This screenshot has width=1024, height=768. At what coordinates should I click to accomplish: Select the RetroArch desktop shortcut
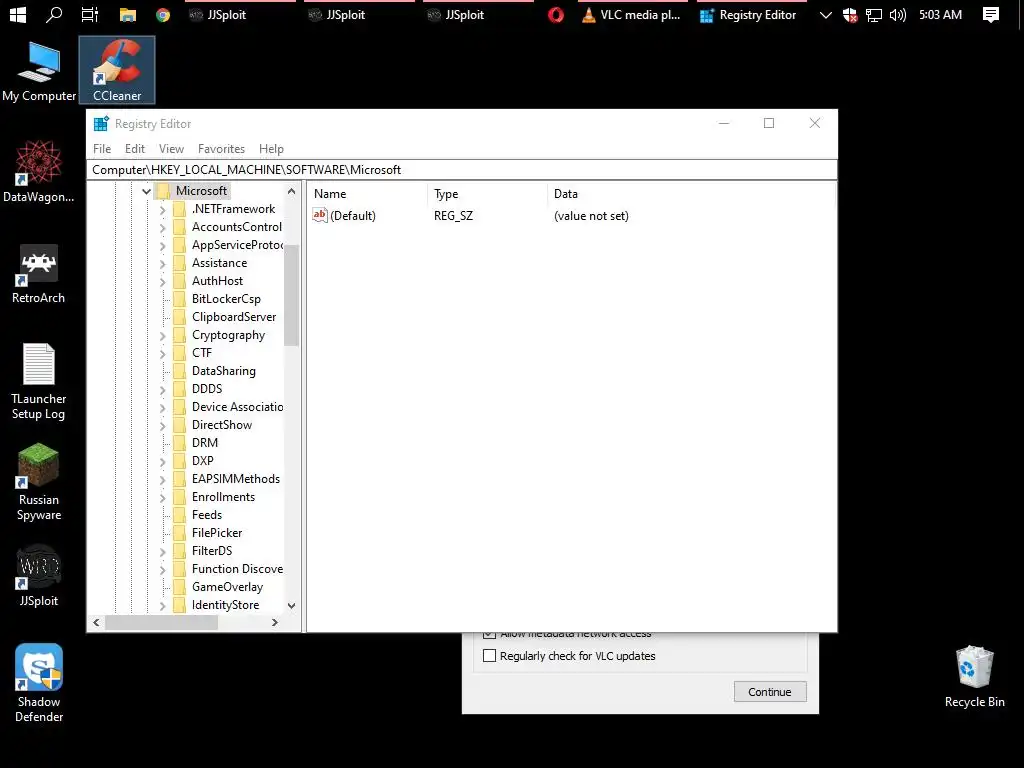pos(39,273)
